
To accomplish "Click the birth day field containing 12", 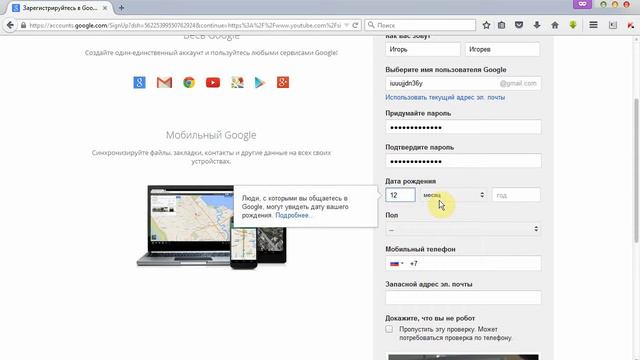I will tap(400, 195).
